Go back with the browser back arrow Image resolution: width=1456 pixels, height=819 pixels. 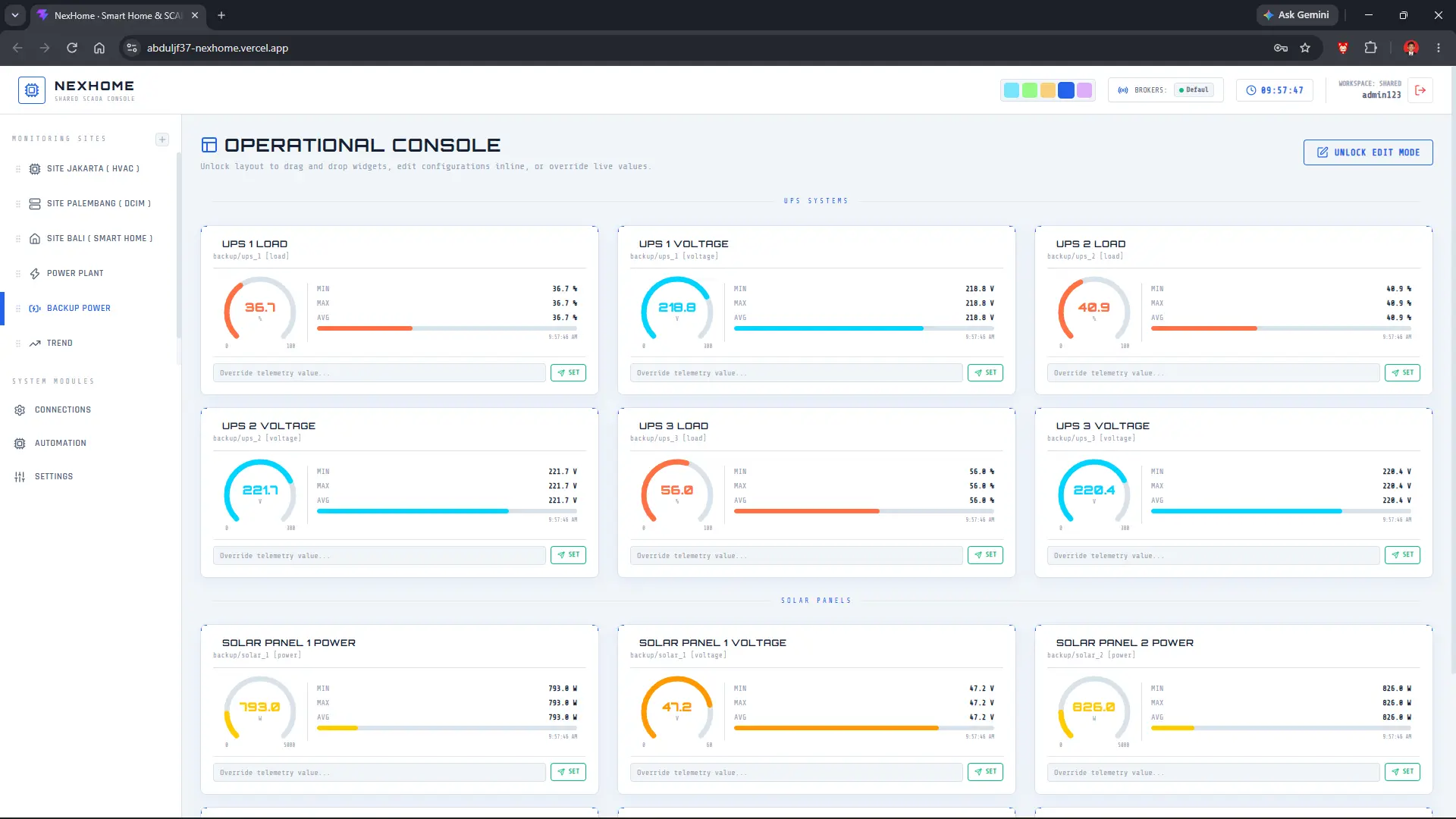tap(17, 48)
